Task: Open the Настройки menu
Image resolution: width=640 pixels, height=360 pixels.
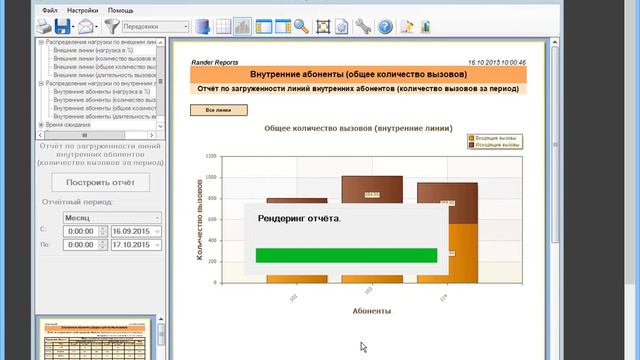Action: [x=82, y=10]
